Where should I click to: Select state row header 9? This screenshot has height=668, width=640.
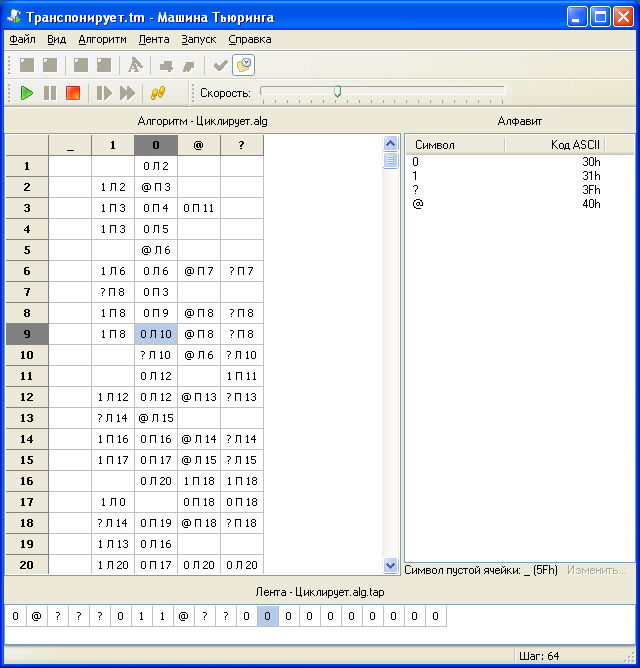(27, 334)
